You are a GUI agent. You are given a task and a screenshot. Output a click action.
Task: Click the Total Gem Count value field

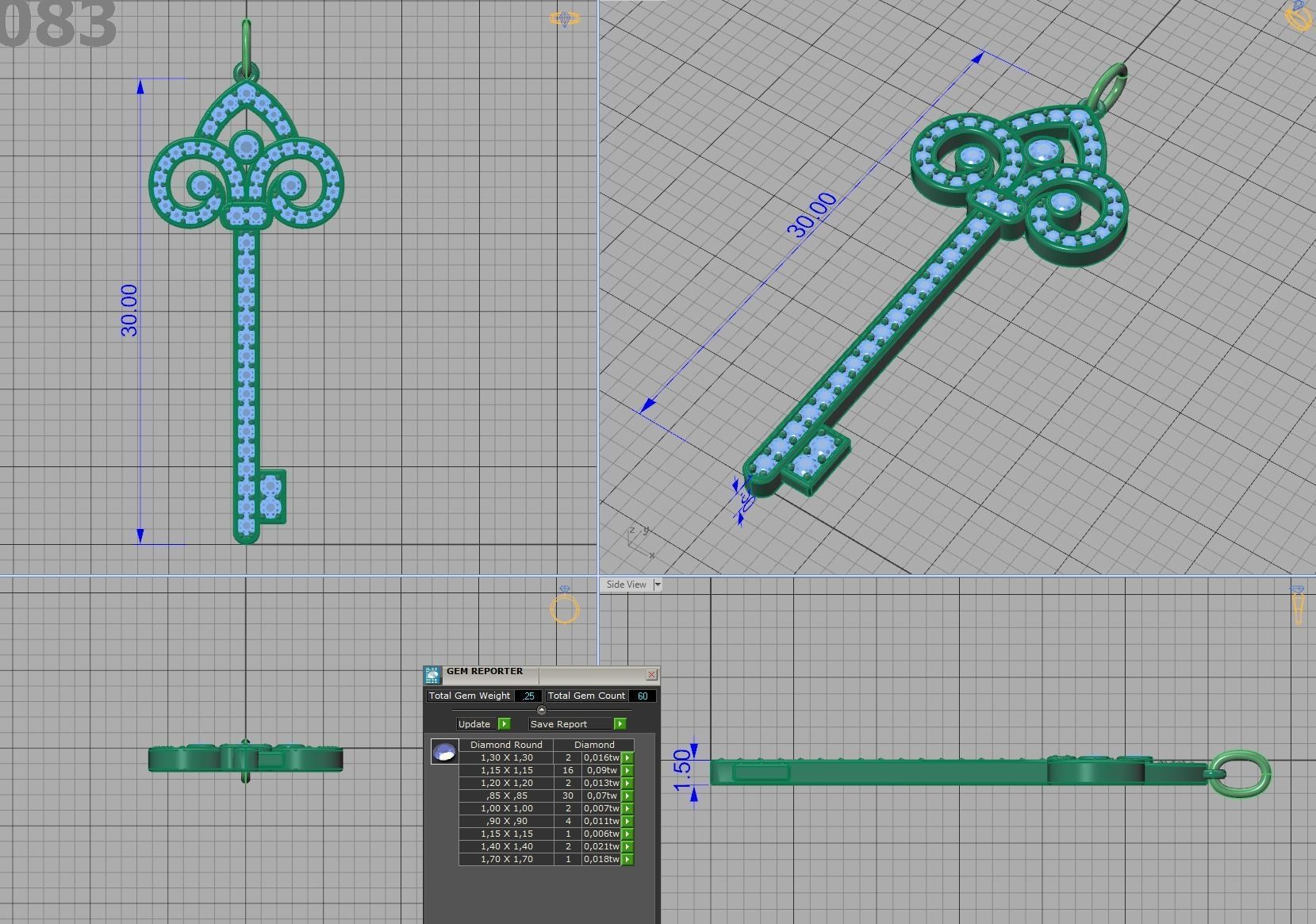(642, 696)
